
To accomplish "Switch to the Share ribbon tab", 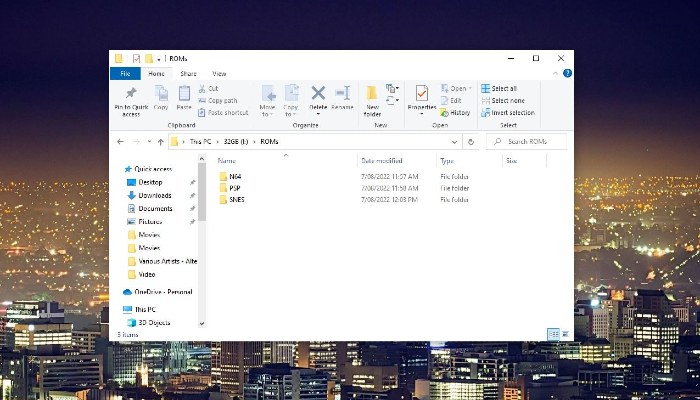I will point(188,74).
